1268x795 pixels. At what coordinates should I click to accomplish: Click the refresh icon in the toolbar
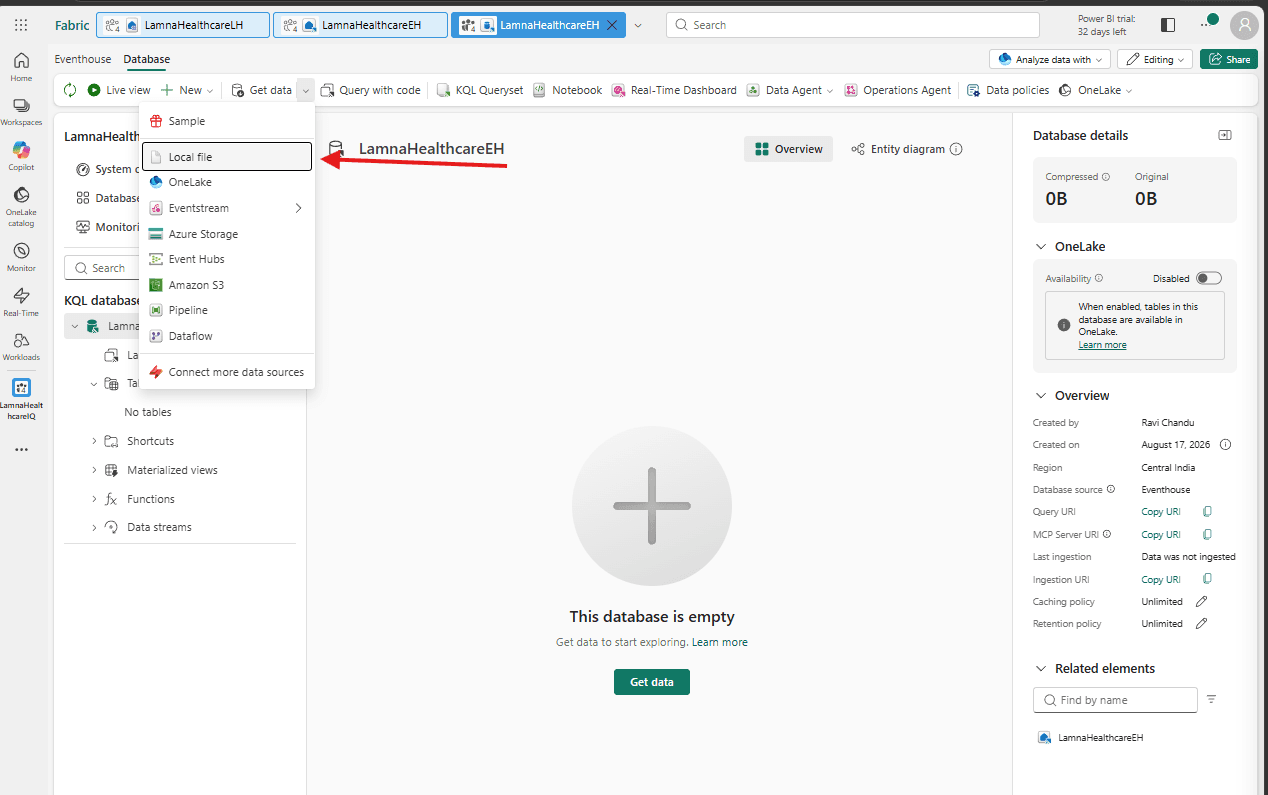pos(70,90)
